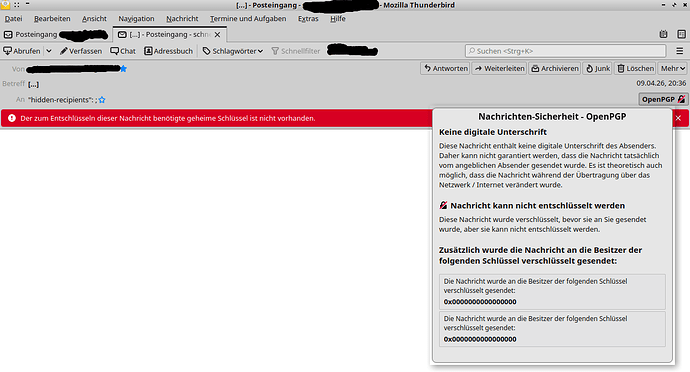Focus the Suchen search field
Screen dimensions: 690x372
(565, 51)
